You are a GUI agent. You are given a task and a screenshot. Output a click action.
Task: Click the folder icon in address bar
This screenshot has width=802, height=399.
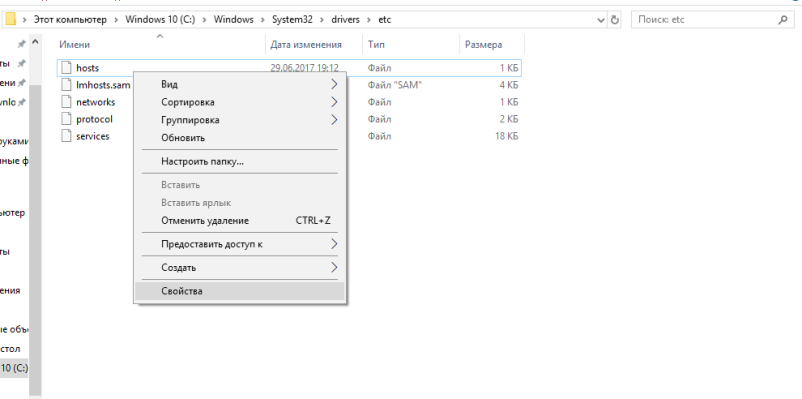coord(10,20)
